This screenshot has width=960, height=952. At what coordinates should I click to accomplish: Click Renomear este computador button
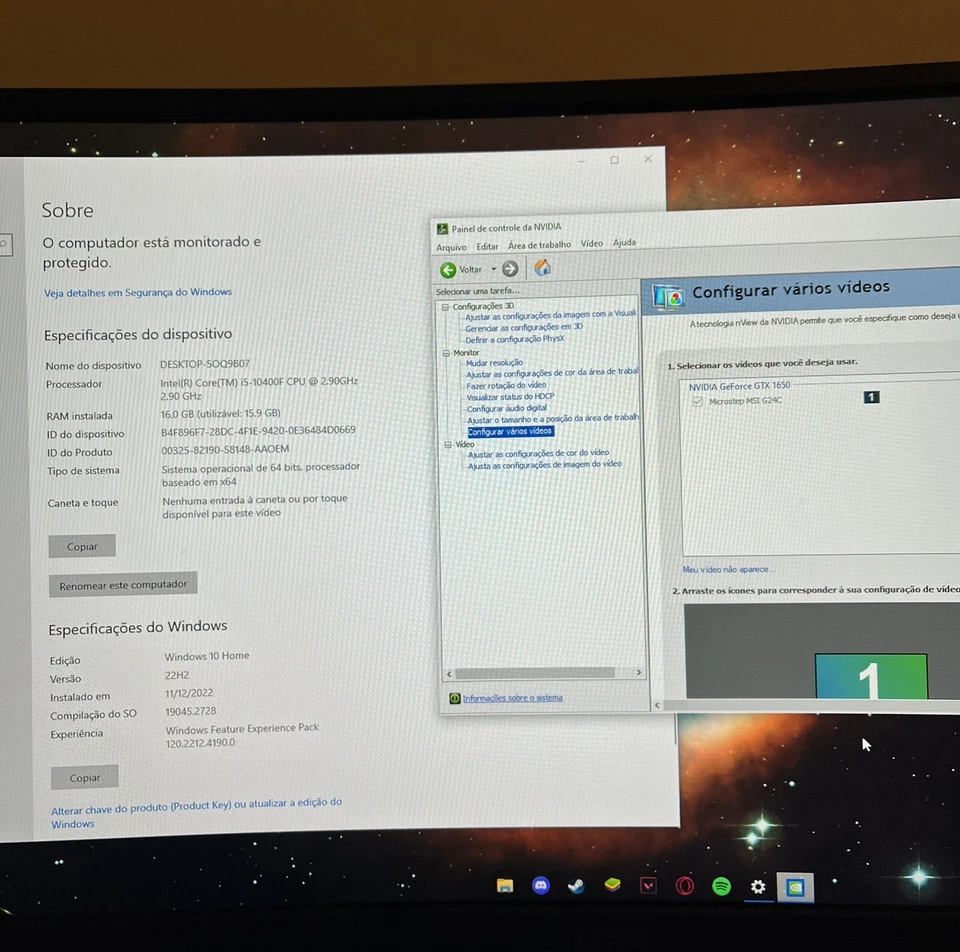click(123, 585)
